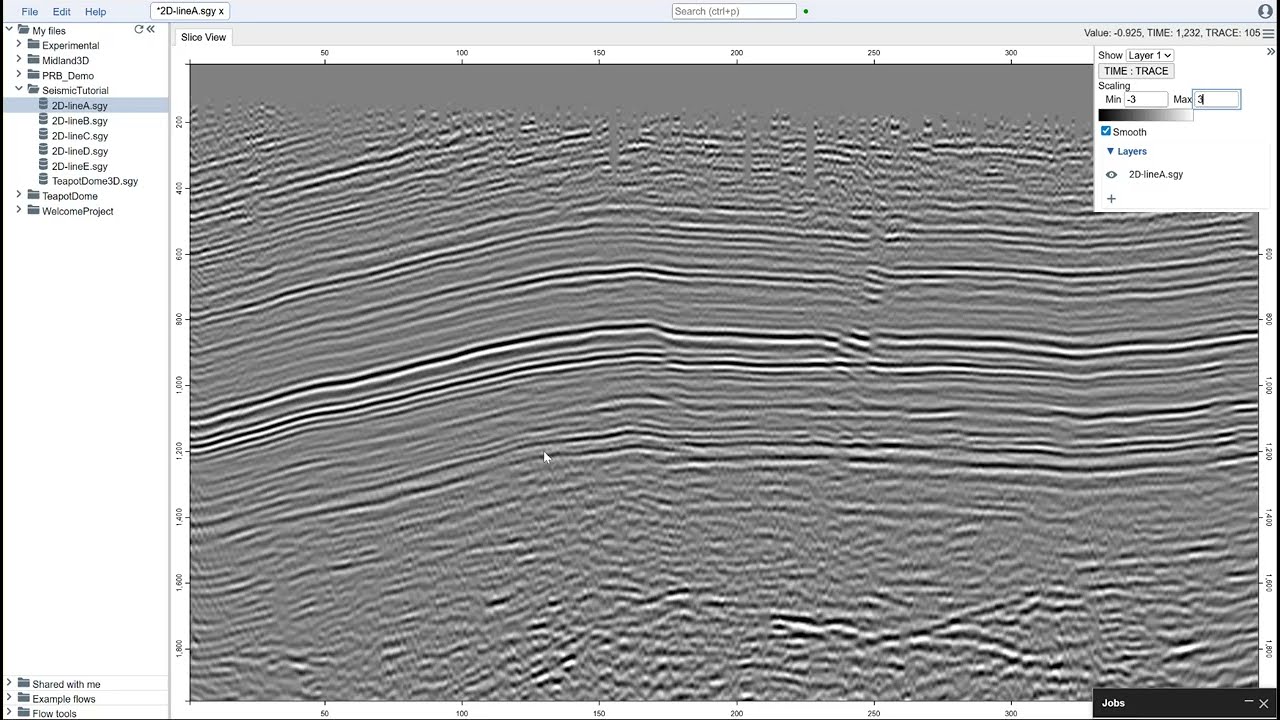Toggle the Smooth checkbox

1106,131
